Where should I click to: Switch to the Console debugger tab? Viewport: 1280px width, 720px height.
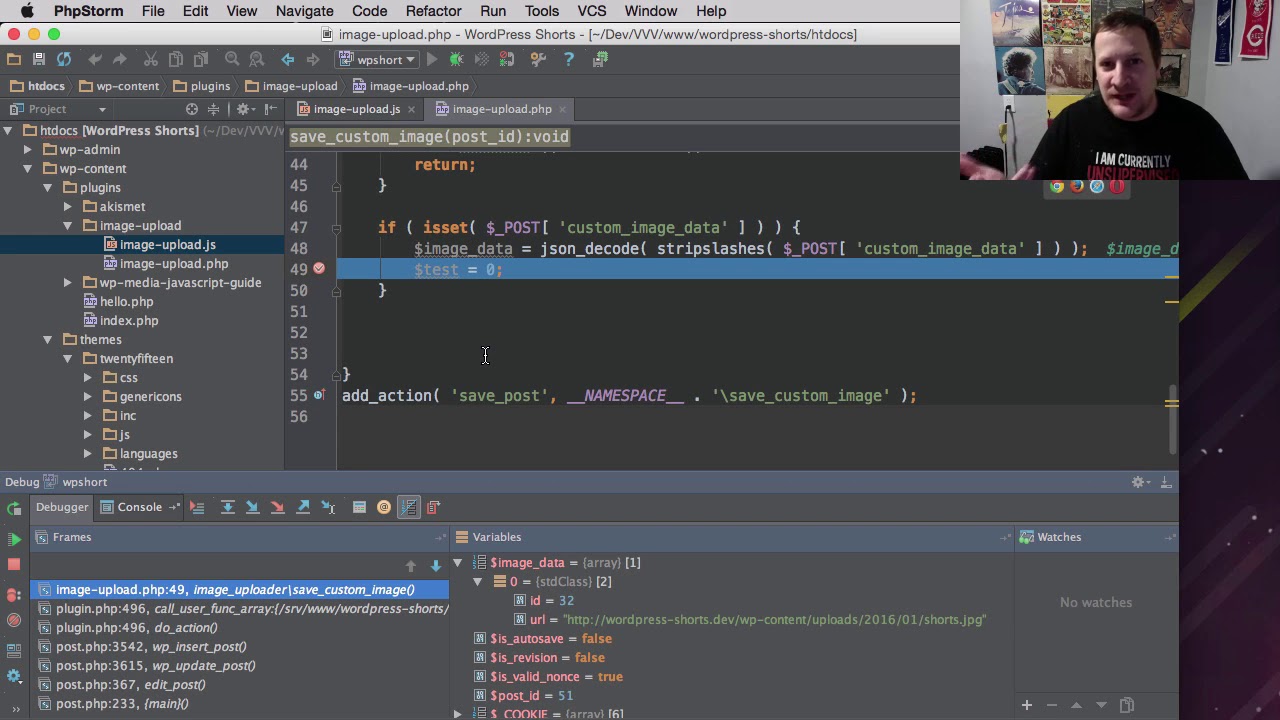[x=139, y=507]
